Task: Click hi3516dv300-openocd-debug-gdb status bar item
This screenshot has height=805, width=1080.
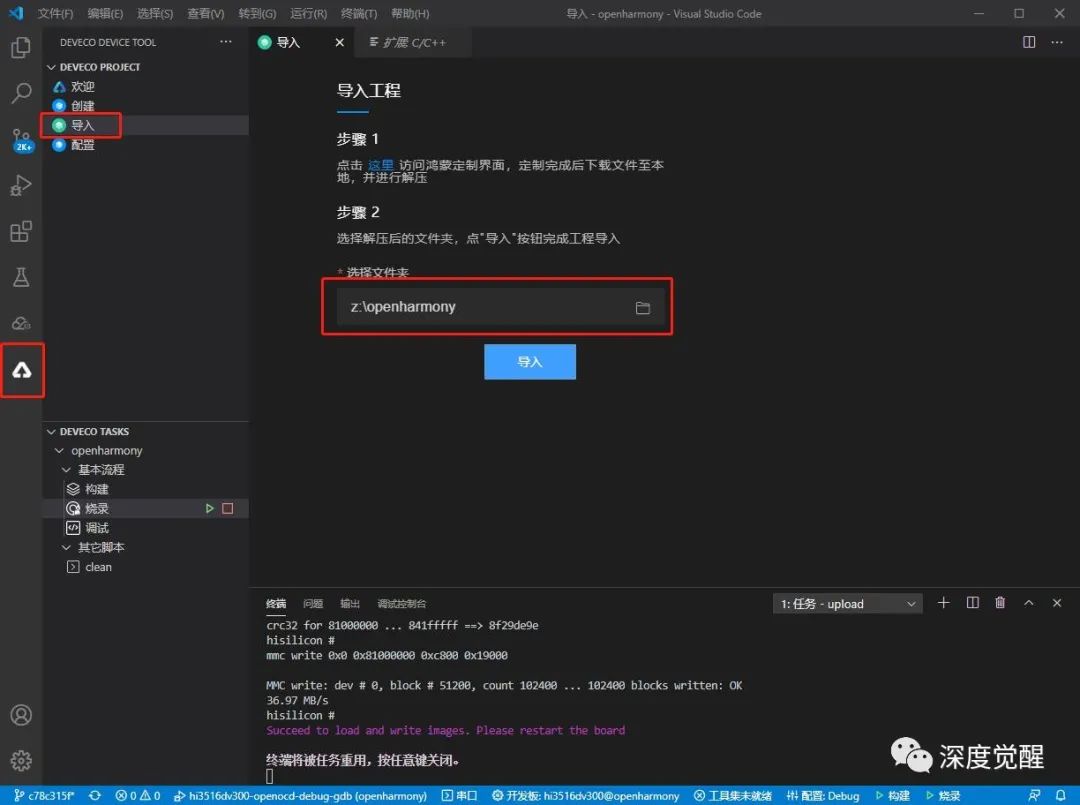Action: (300, 795)
